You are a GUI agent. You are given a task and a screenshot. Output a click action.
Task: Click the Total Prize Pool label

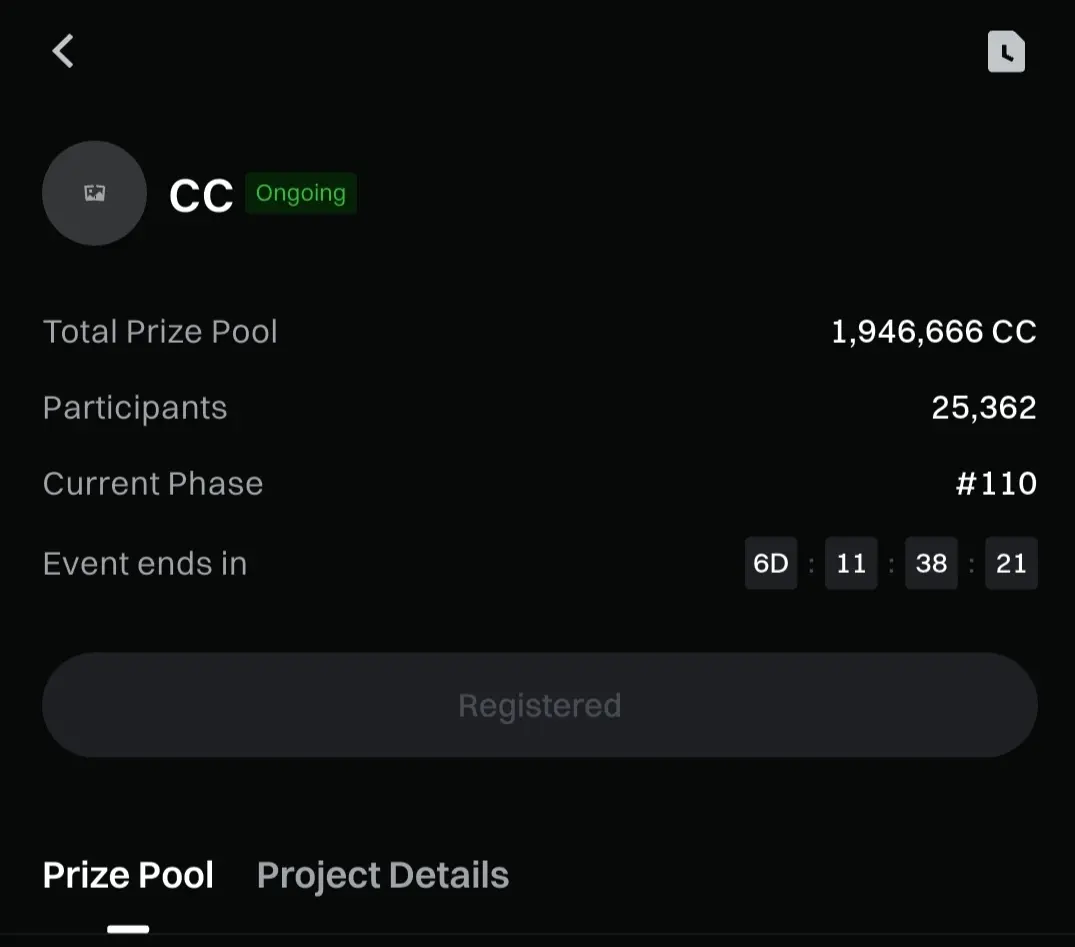click(x=160, y=332)
